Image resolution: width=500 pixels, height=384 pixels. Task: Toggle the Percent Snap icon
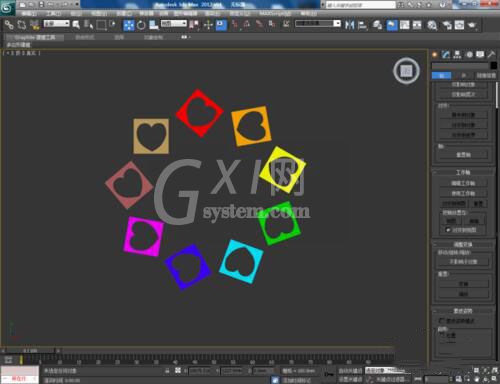click(259, 25)
